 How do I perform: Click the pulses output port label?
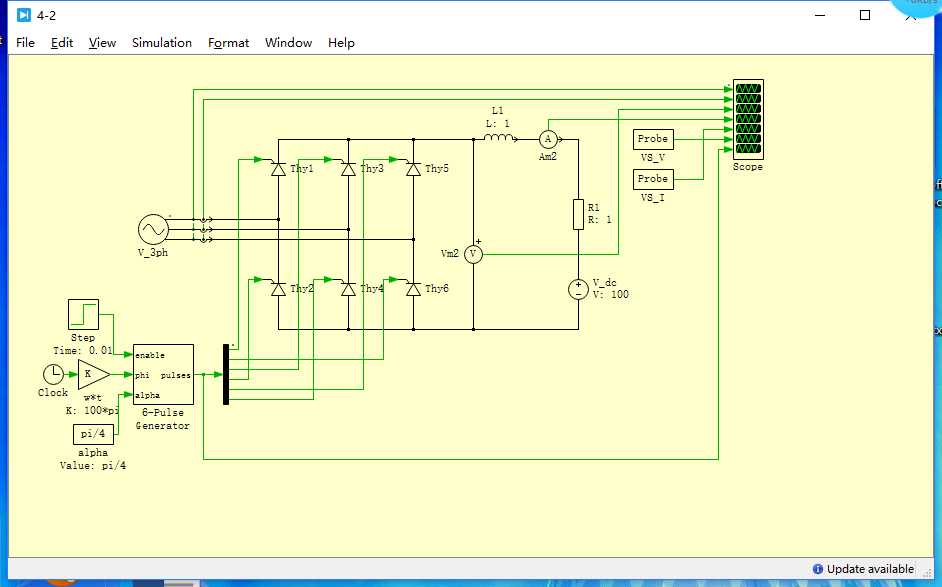(x=175, y=375)
